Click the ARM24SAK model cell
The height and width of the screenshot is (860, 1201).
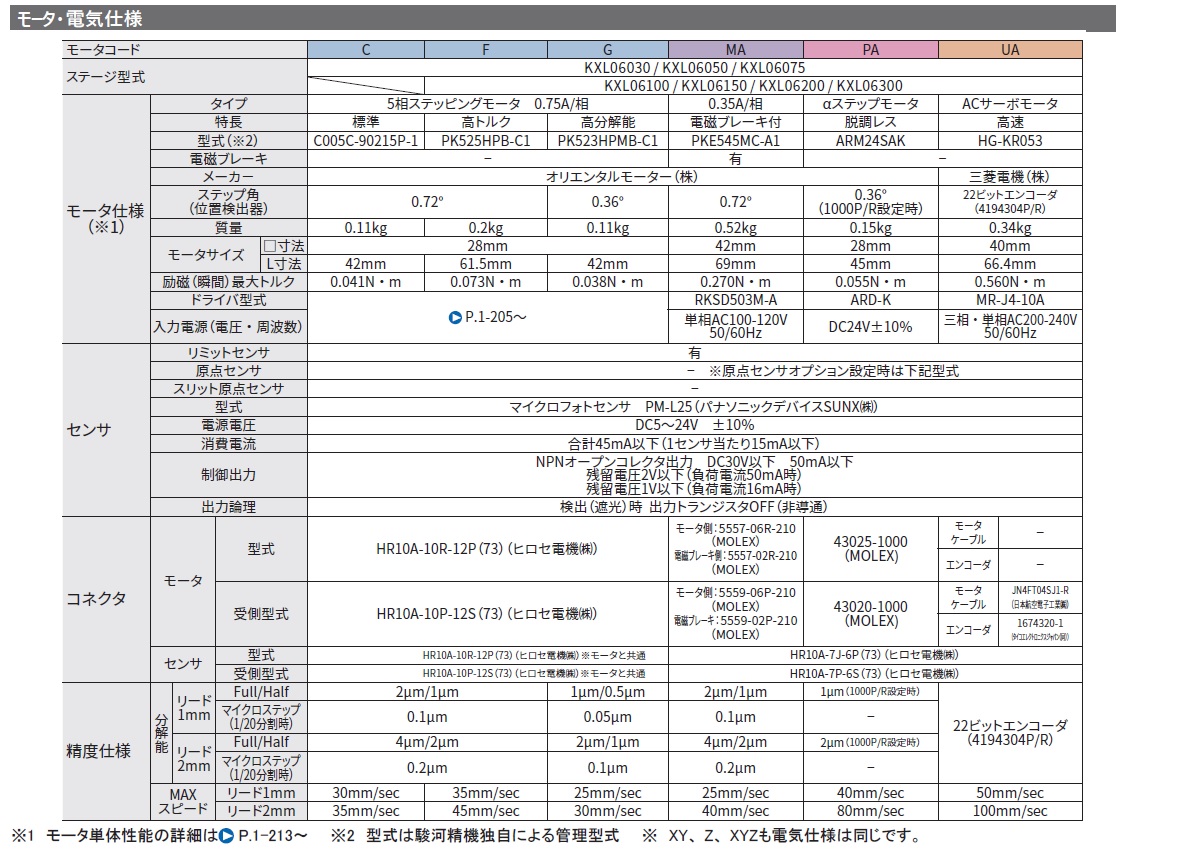pos(872,141)
